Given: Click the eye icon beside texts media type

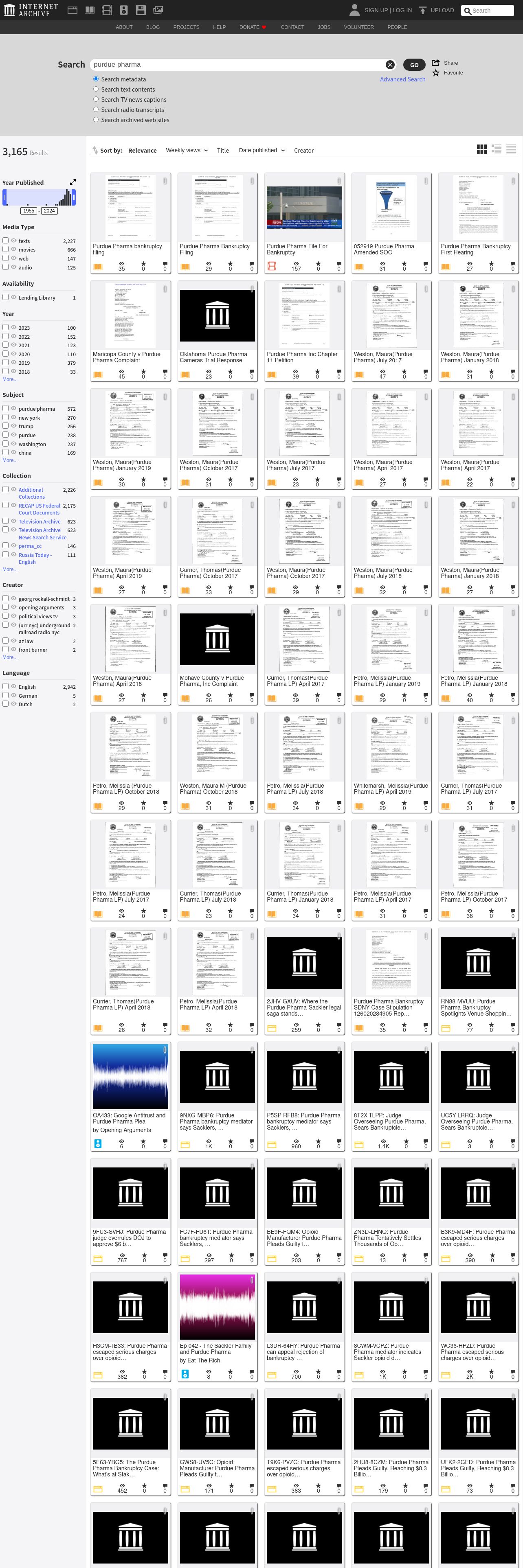Looking at the screenshot, I should [x=13, y=241].
